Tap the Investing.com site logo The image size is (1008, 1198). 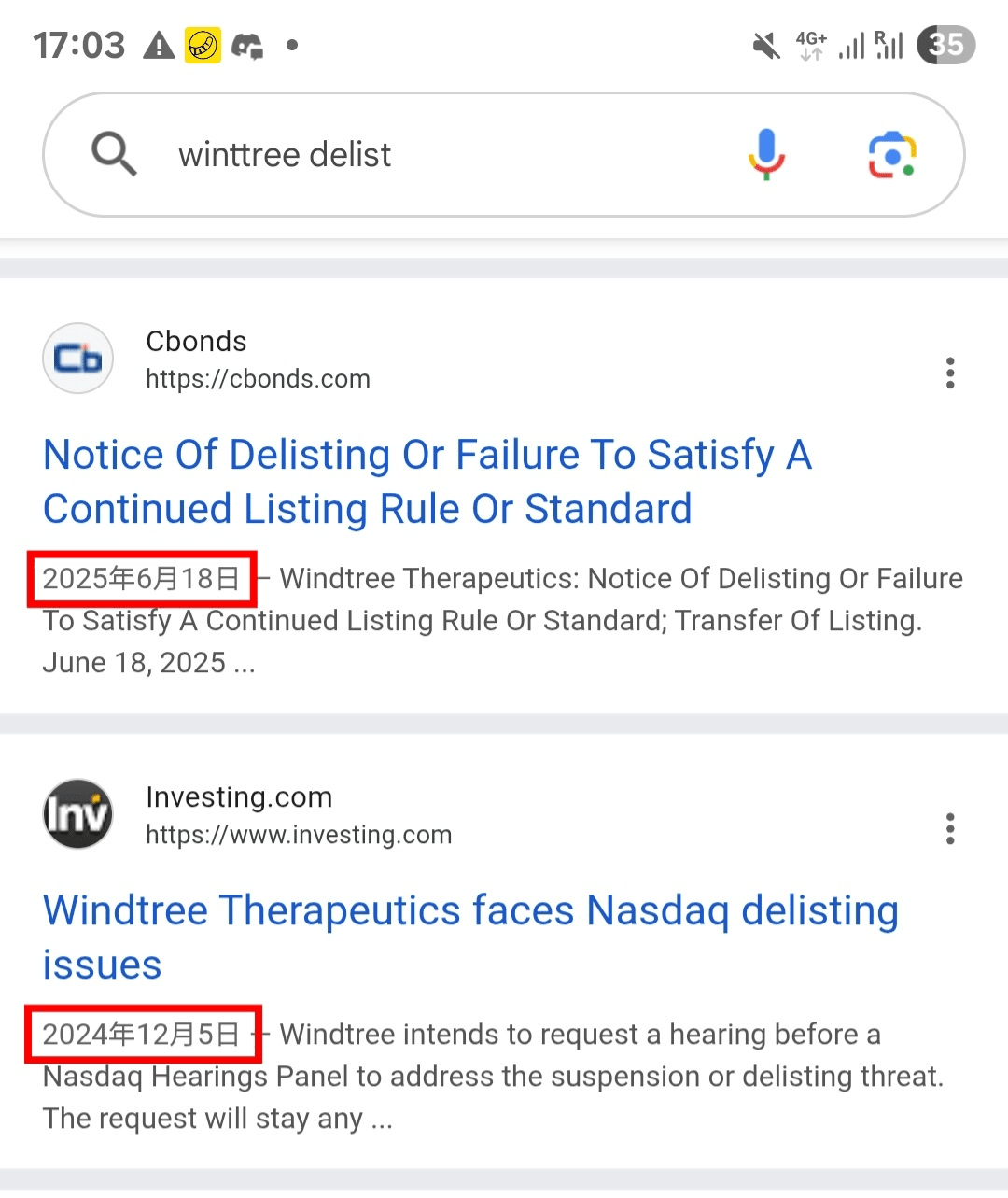[78, 814]
